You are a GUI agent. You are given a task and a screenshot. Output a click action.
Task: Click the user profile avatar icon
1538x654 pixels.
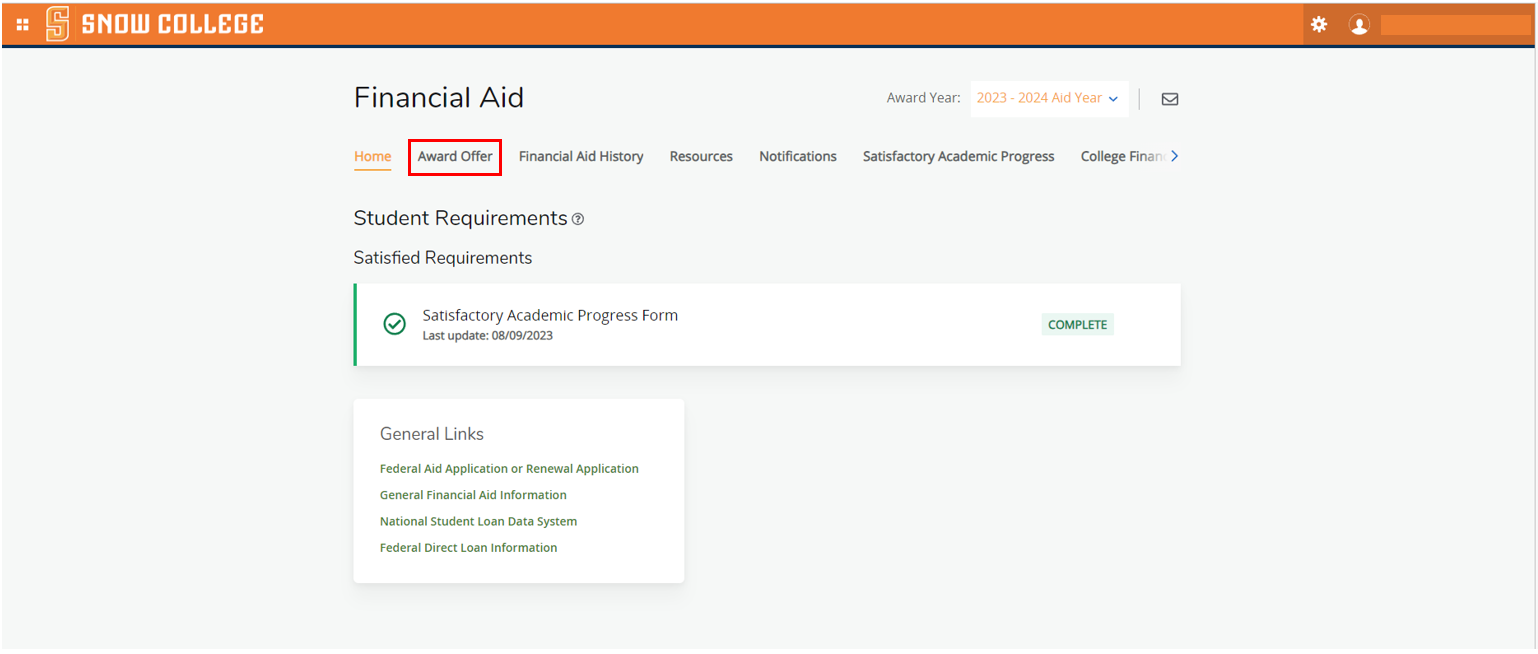pos(1359,25)
